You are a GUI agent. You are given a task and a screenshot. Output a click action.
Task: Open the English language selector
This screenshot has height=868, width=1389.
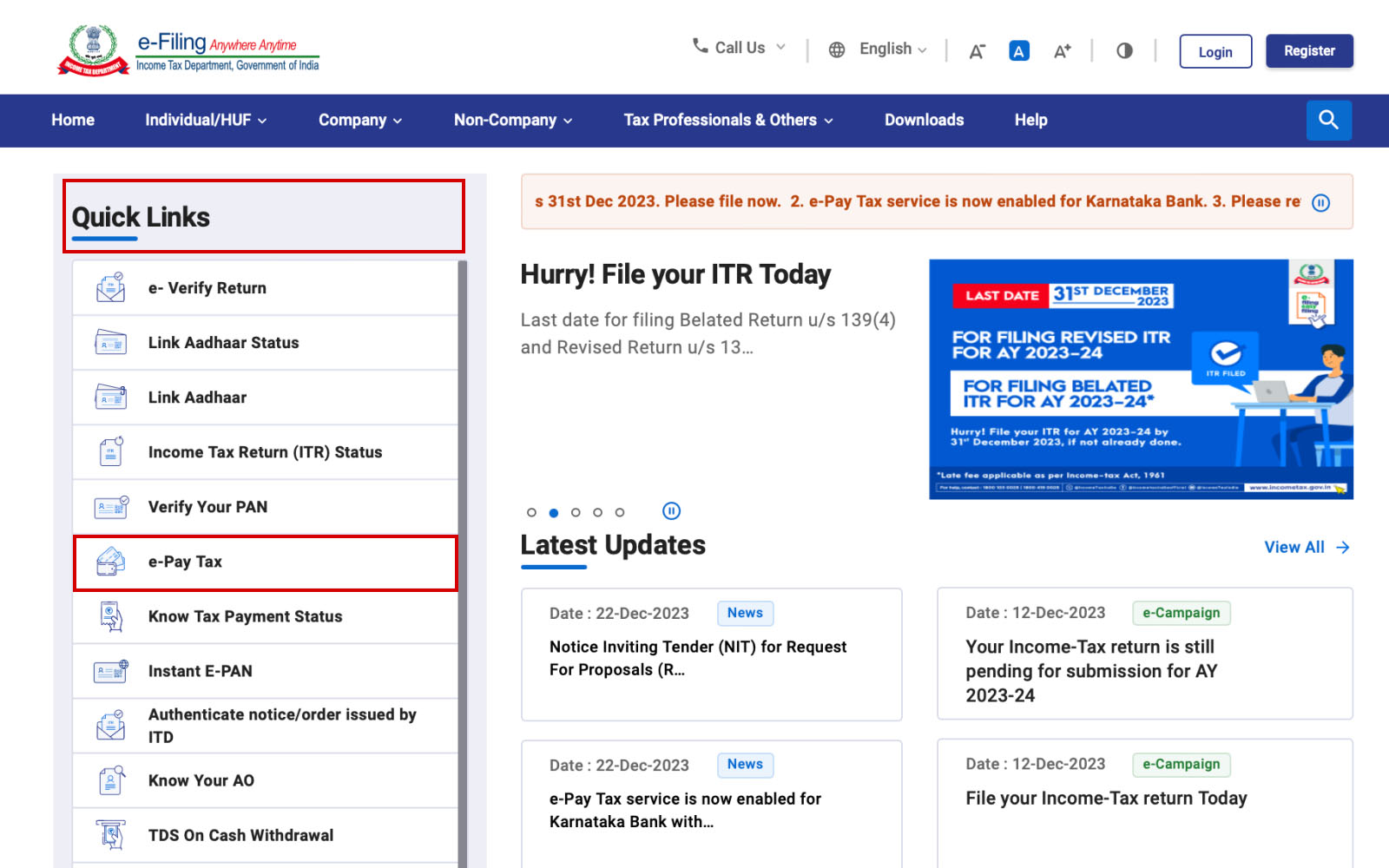(x=884, y=49)
